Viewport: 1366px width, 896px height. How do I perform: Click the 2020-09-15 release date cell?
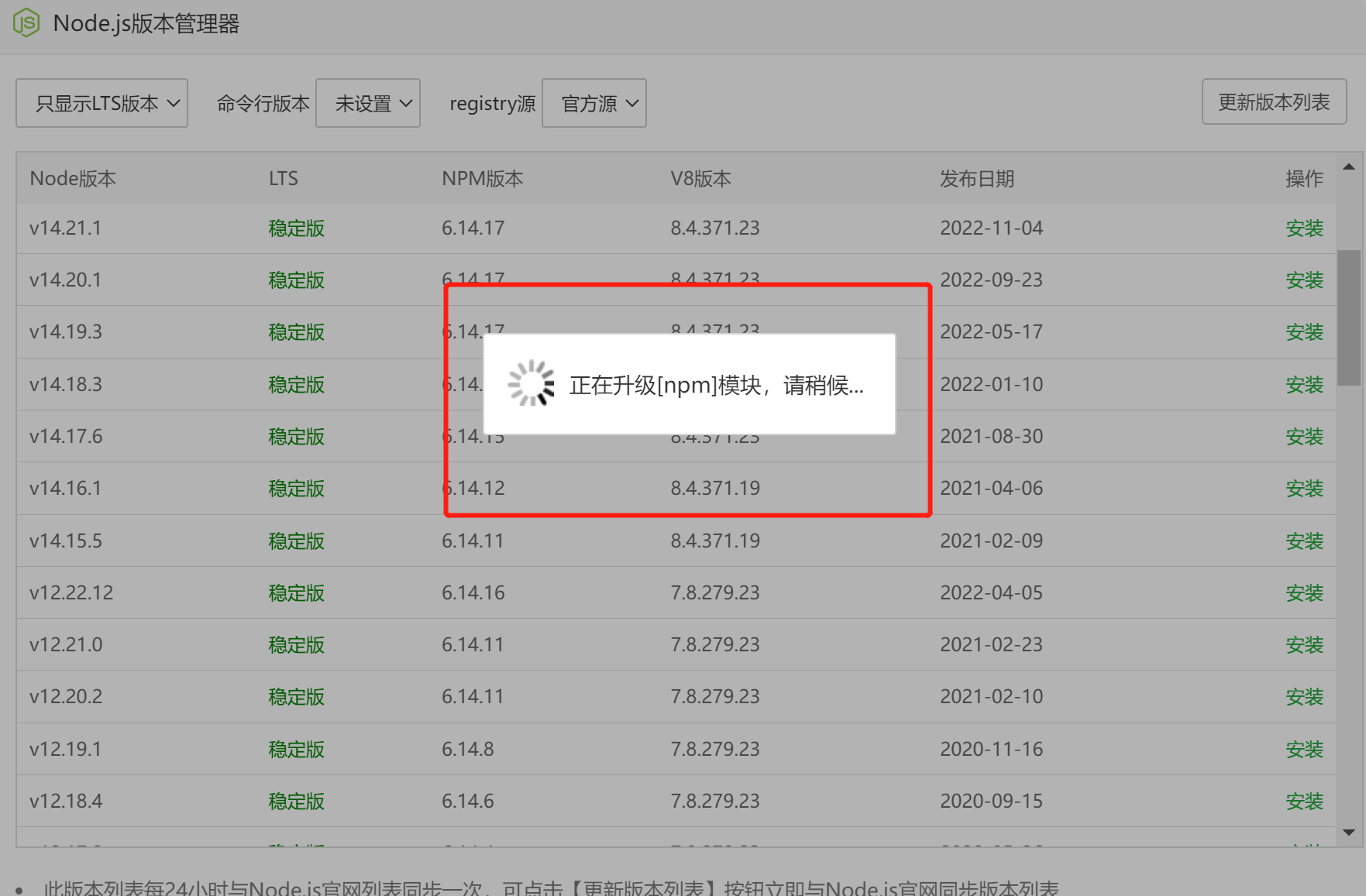pyautogui.click(x=991, y=802)
